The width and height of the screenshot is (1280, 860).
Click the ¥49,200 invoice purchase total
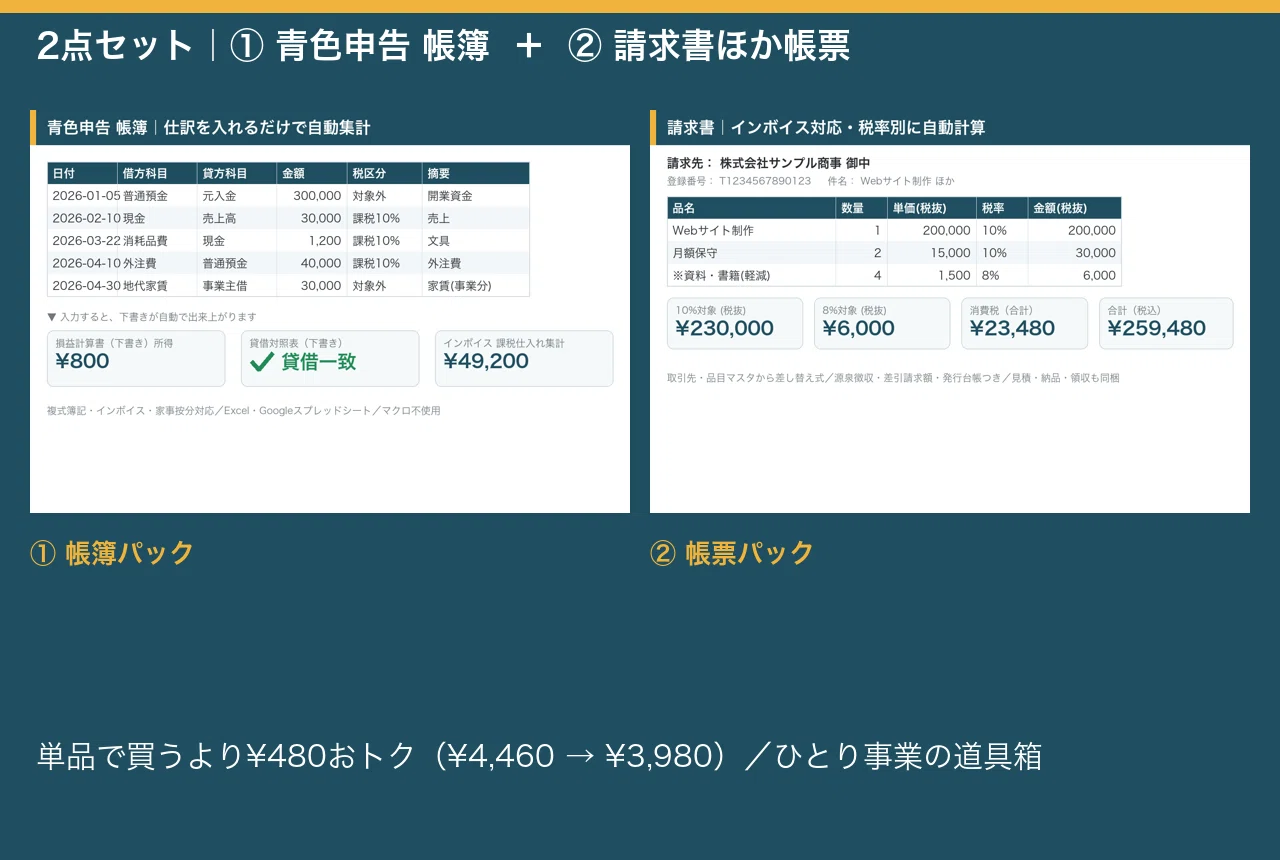click(x=524, y=358)
